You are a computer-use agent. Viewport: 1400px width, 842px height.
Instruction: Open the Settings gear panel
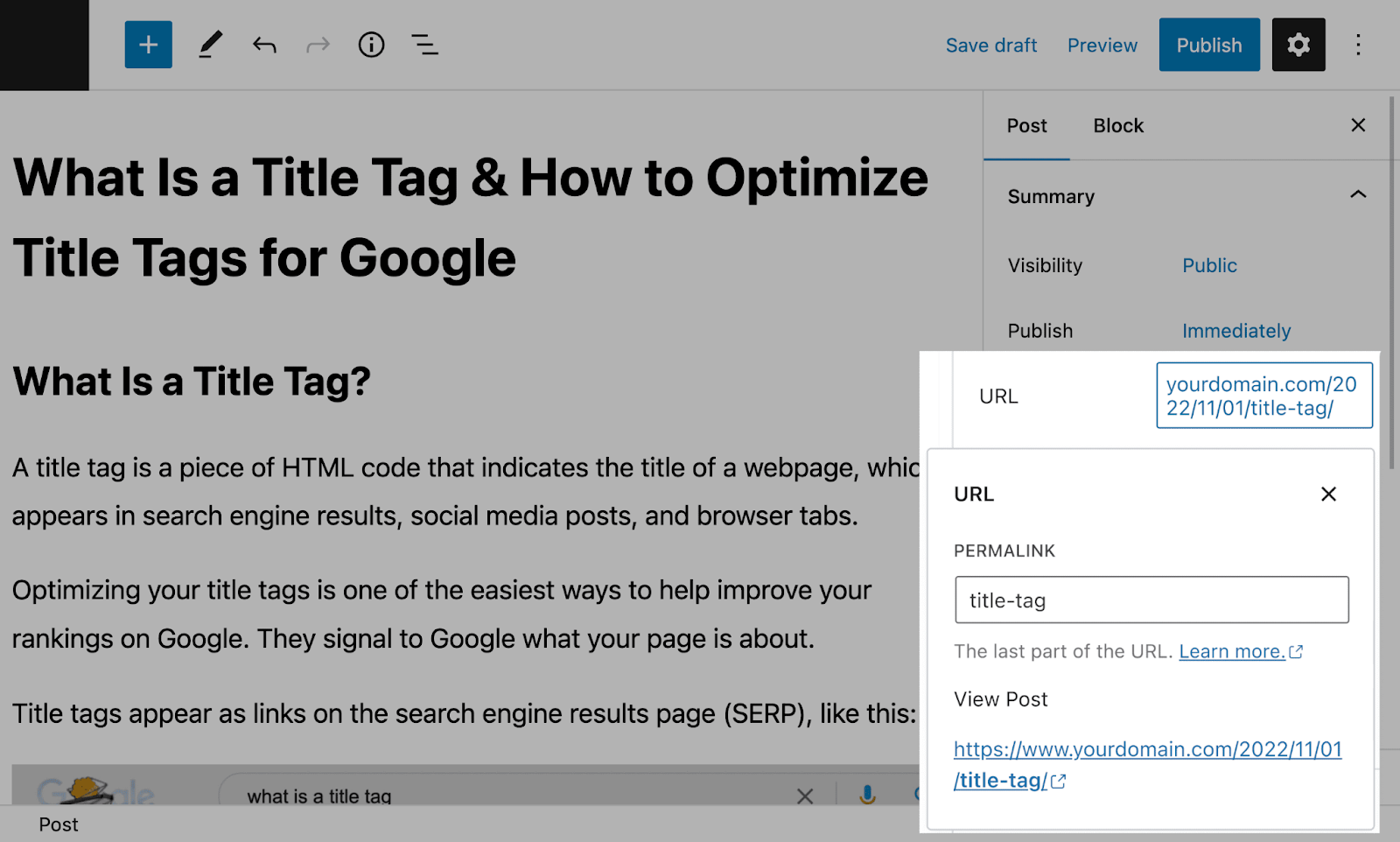pyautogui.click(x=1298, y=45)
